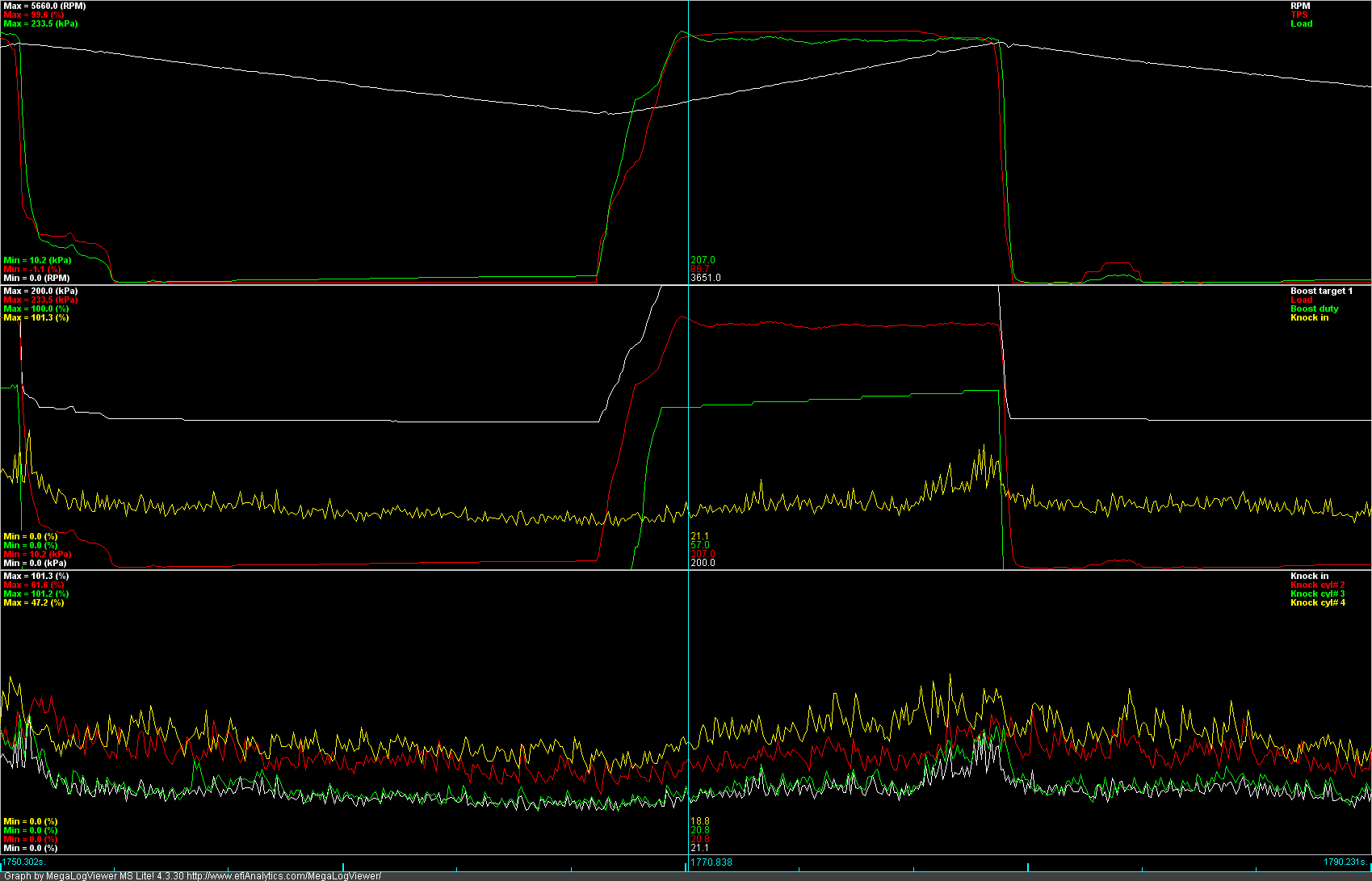Select the Max = 200.0 (kPa) label
Image resolution: width=1372 pixels, height=881 pixels.
(40, 292)
